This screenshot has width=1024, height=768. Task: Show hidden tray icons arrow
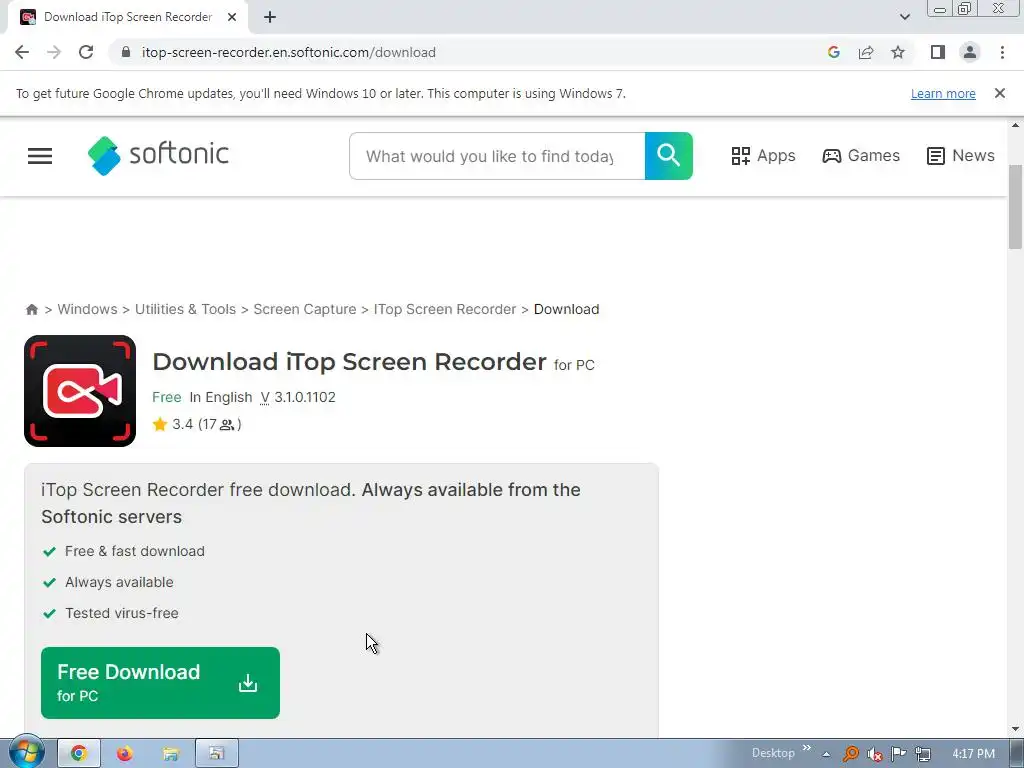[826, 754]
